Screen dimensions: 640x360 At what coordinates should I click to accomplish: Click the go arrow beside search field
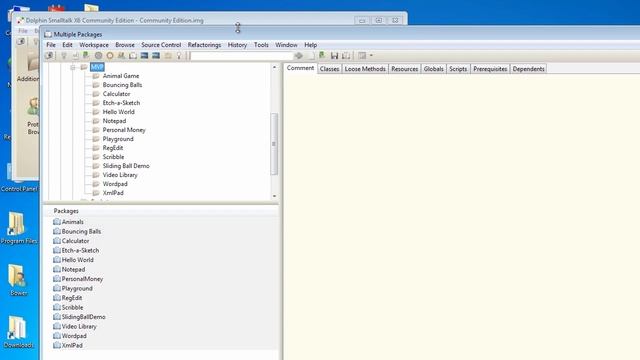click(x=299, y=56)
